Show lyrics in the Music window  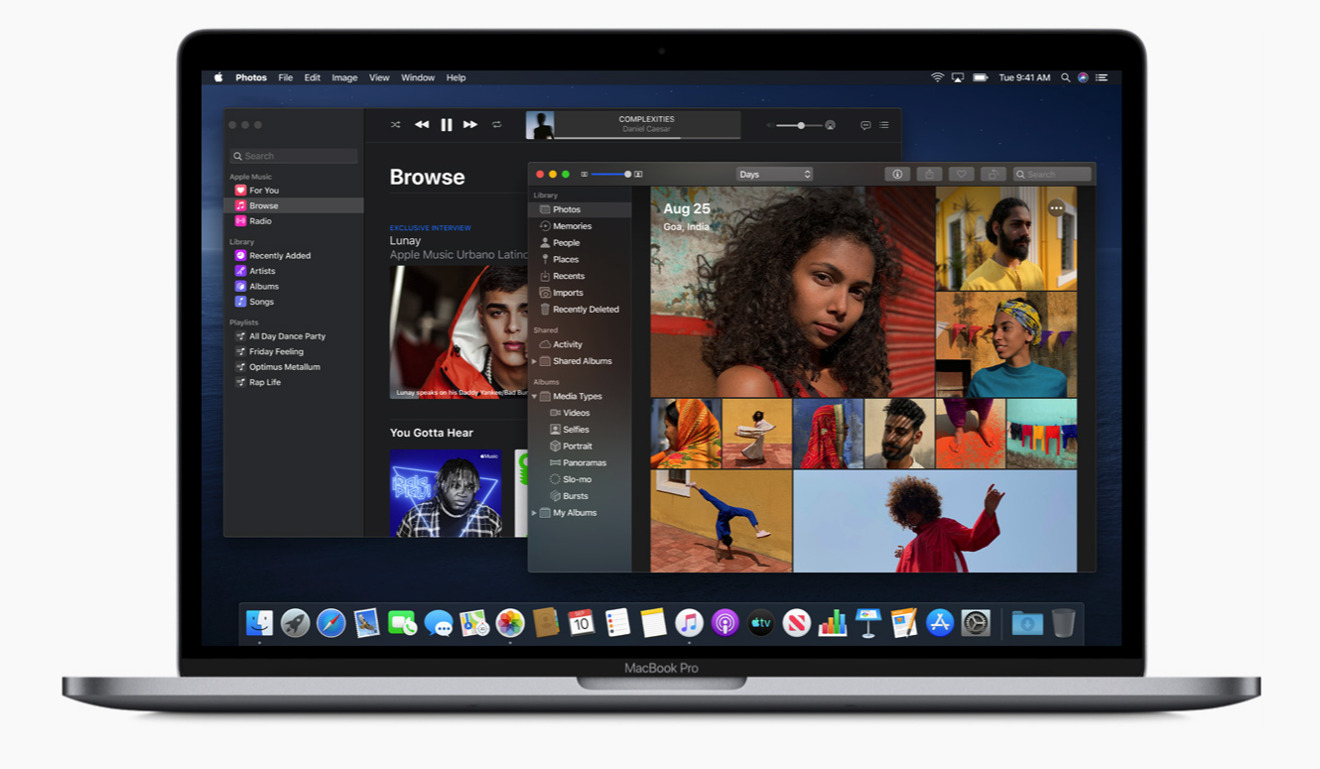coord(865,125)
